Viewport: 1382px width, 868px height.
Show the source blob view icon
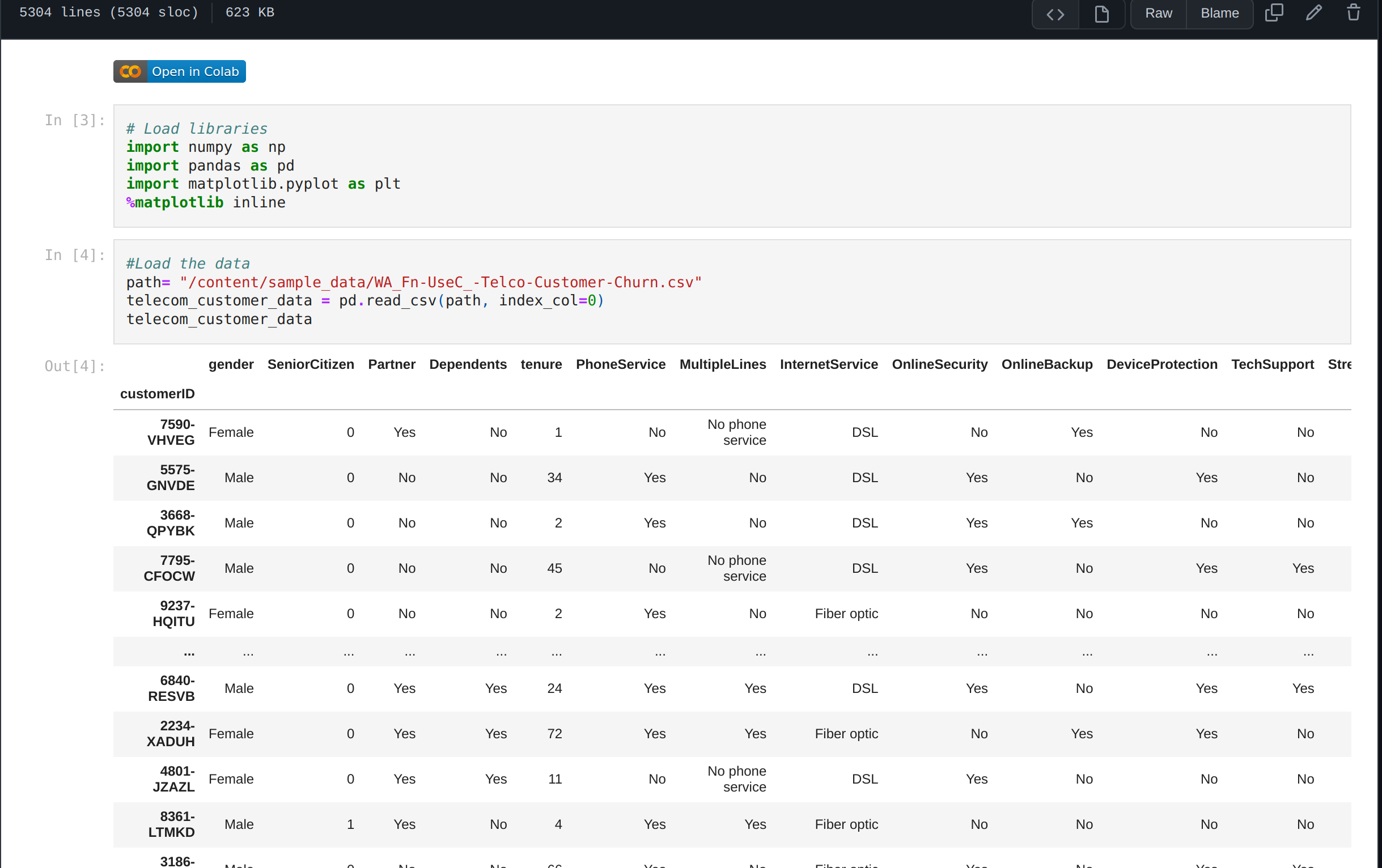1055,13
